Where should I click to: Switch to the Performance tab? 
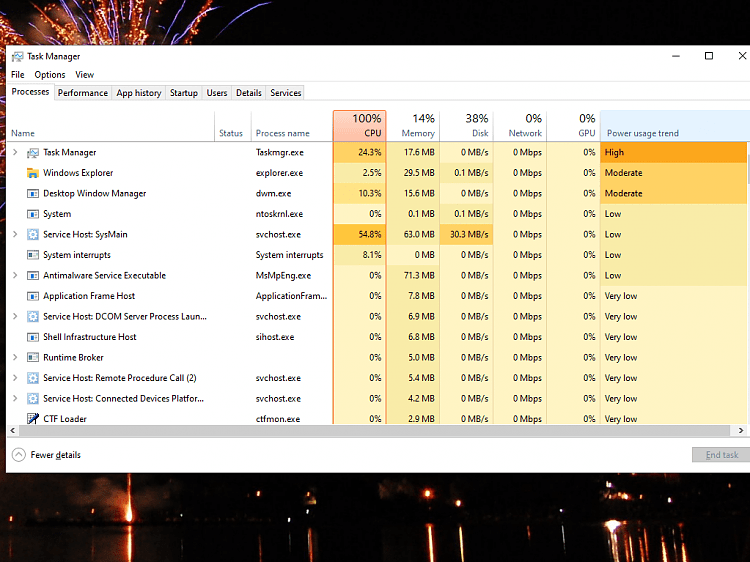pos(83,93)
